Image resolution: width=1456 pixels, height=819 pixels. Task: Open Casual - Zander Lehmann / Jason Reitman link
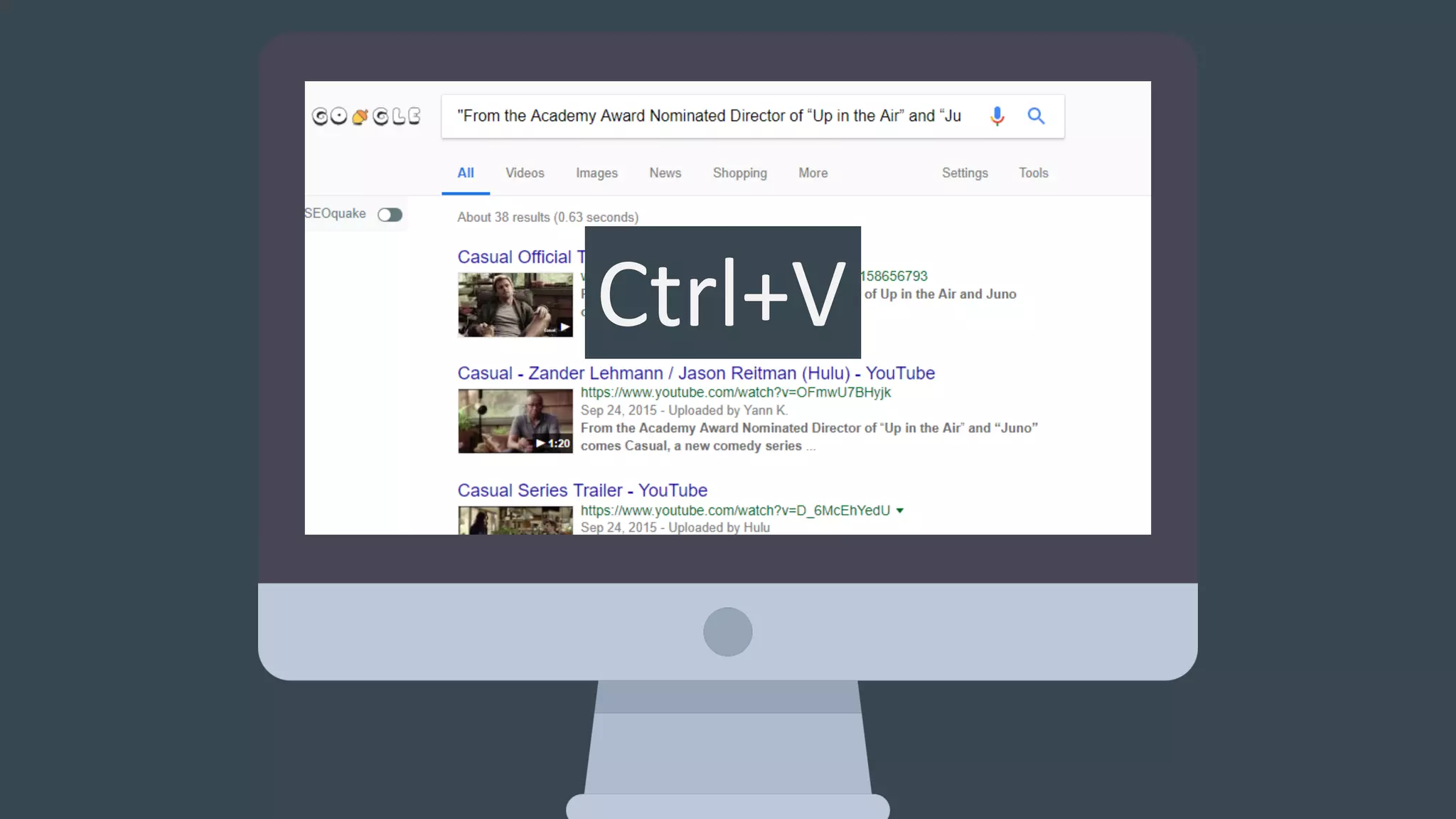click(696, 373)
